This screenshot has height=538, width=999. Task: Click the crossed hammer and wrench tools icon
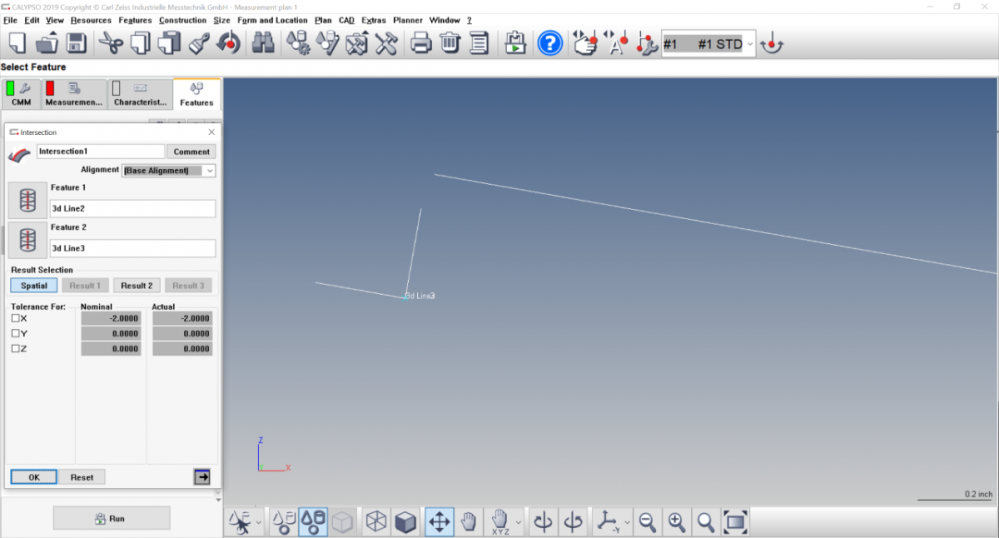pyautogui.click(x=386, y=43)
